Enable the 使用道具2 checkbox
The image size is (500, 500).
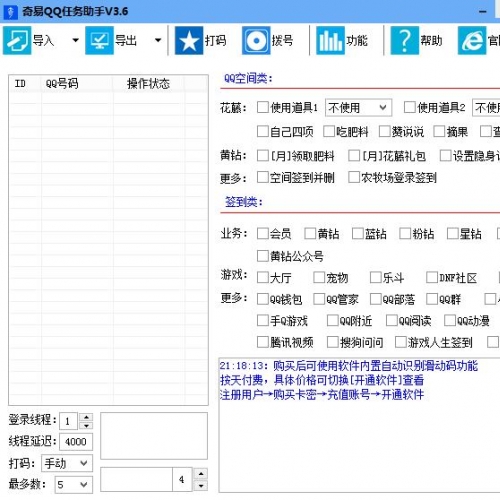click(409, 107)
